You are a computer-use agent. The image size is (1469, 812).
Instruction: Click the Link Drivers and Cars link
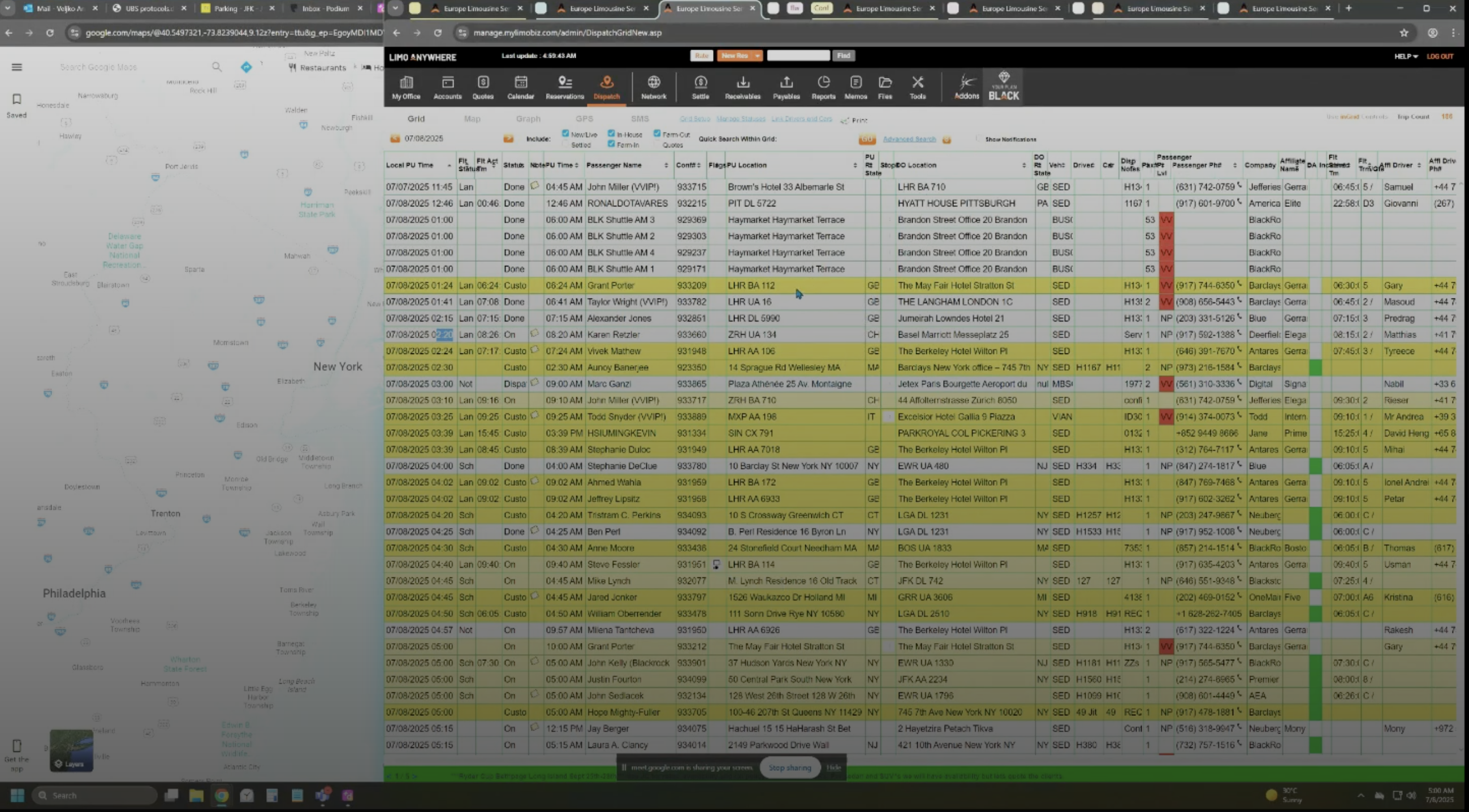point(801,119)
